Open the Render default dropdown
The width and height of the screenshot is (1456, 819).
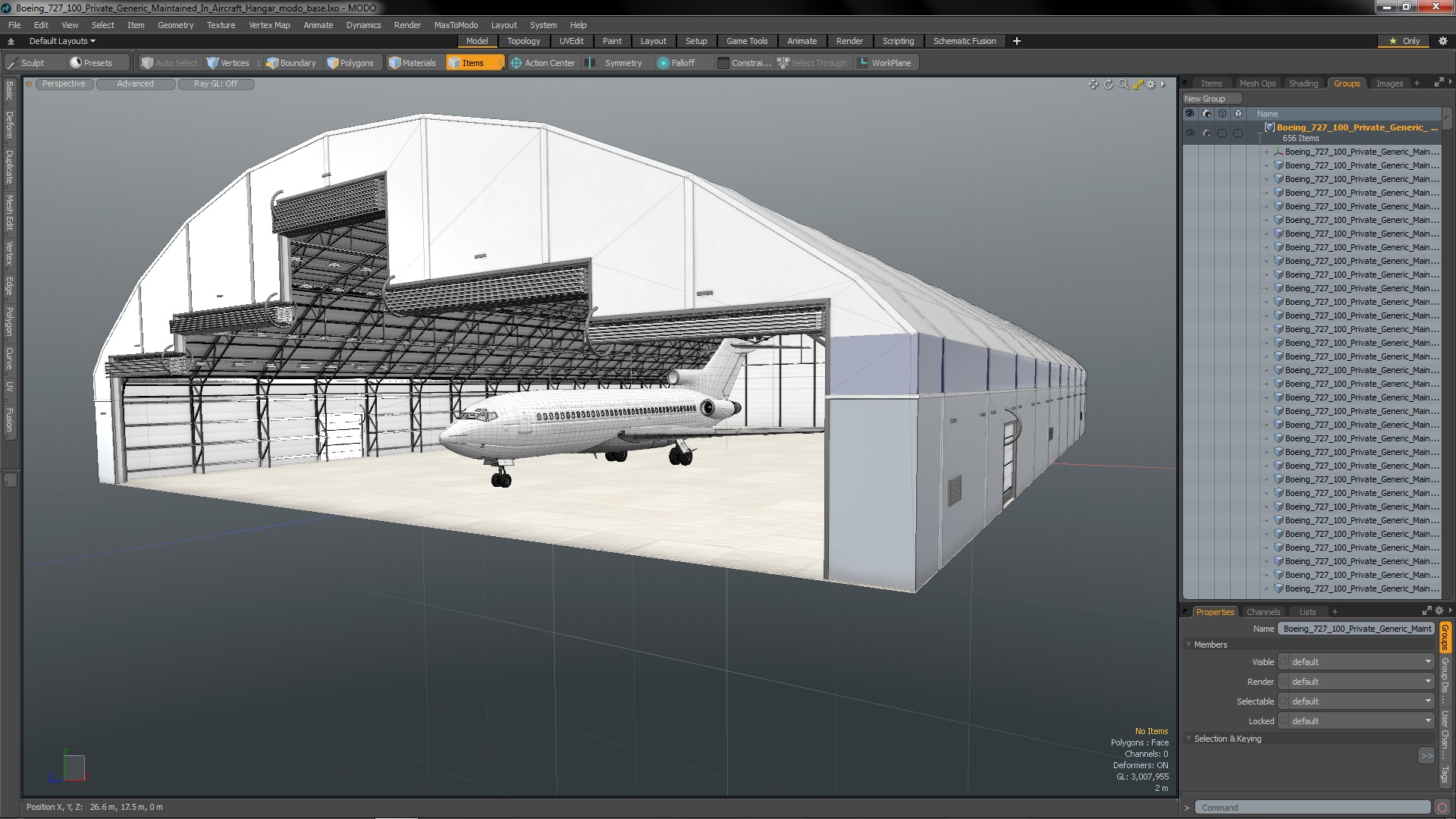pos(1356,682)
